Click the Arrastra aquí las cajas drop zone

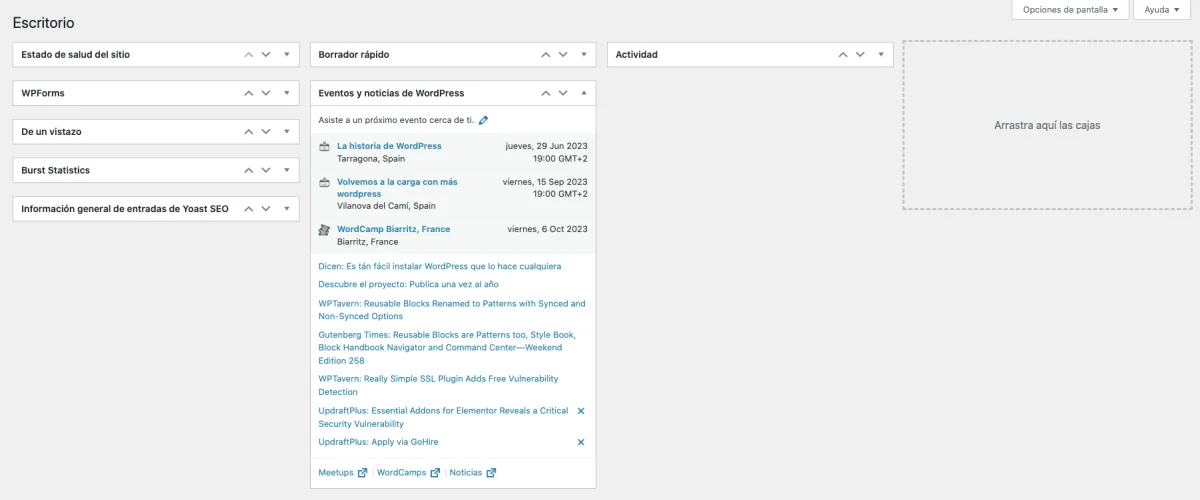1047,125
